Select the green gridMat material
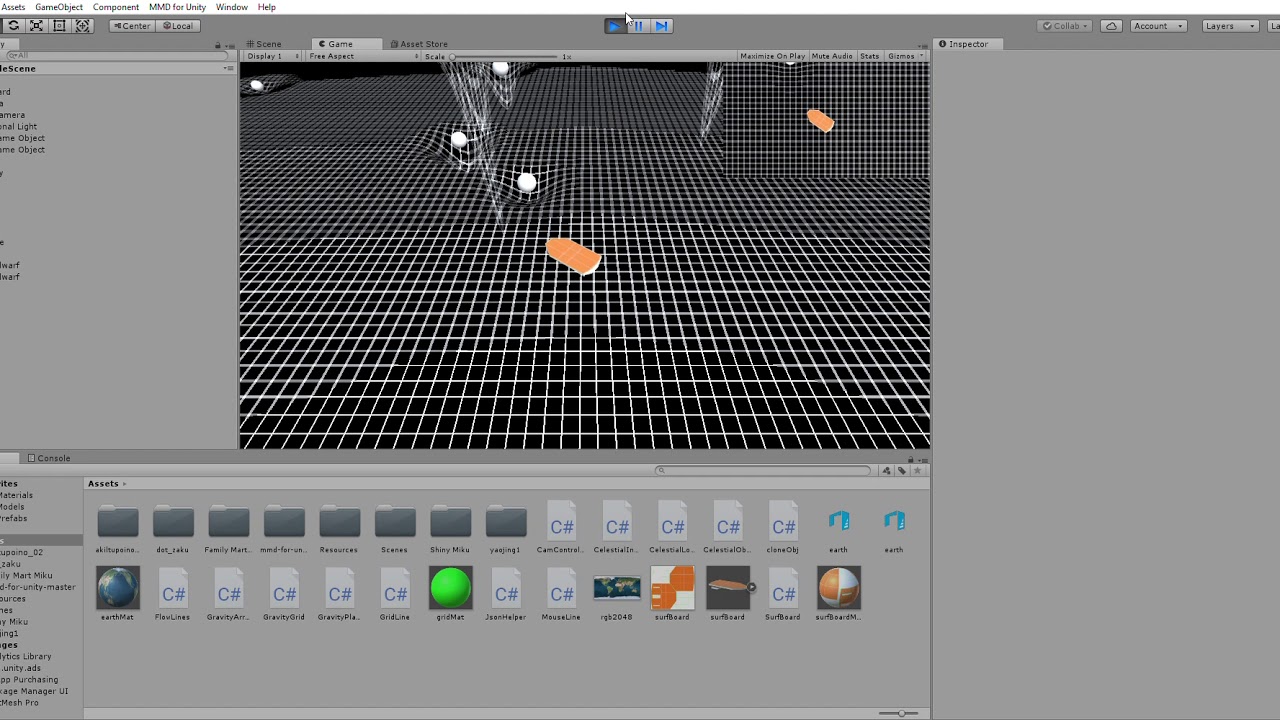1280x720 pixels. [450, 594]
